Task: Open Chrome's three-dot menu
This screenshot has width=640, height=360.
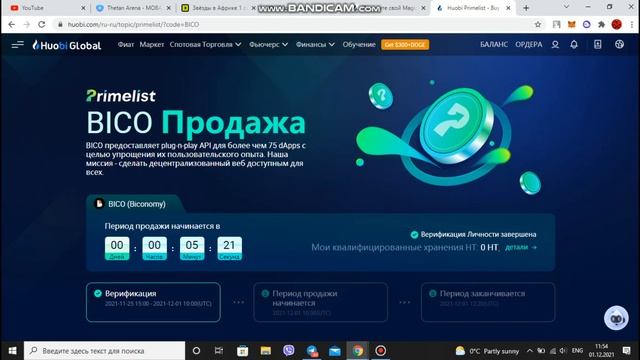Action: [632, 24]
